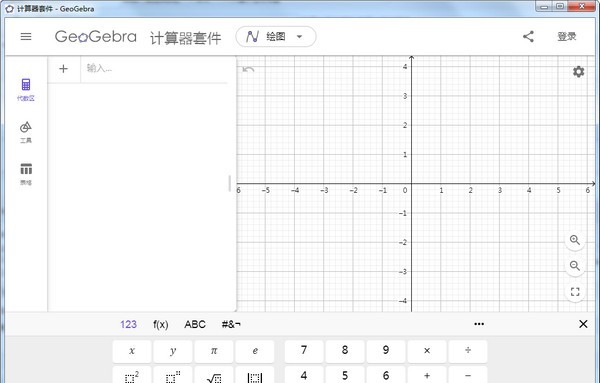
Task: Tap the π key on keyboard
Action: (x=214, y=351)
